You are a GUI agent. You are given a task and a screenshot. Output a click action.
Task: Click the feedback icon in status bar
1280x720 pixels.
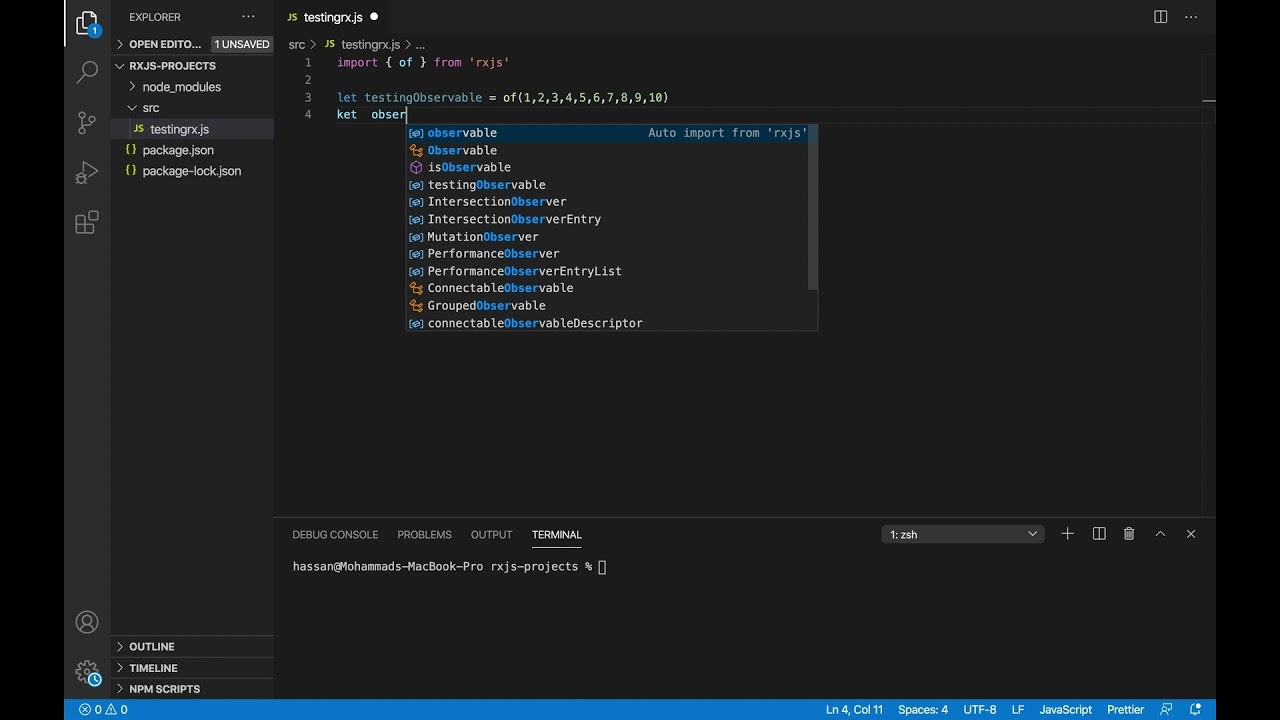click(x=1166, y=710)
